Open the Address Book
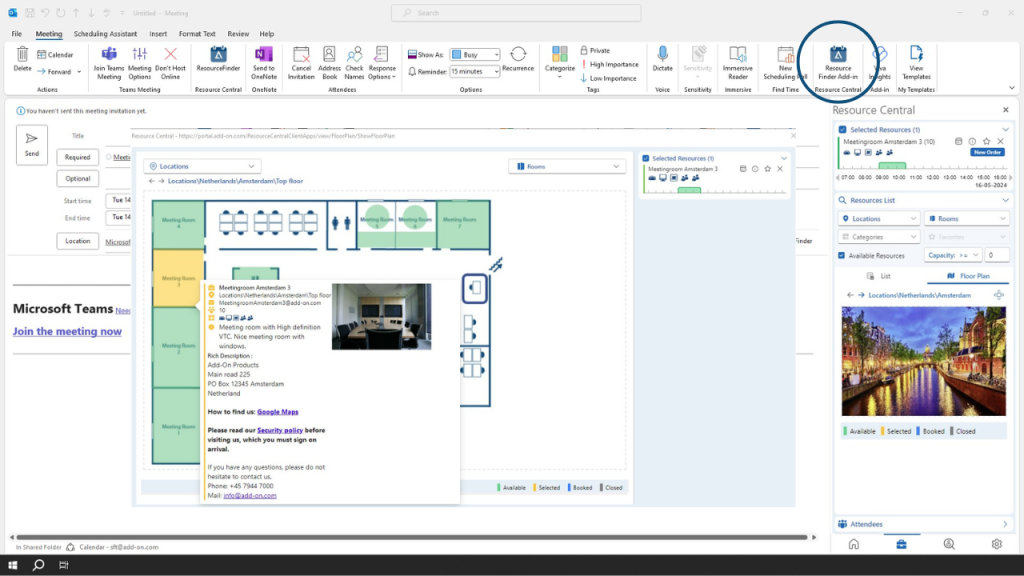Viewport: 1024px width, 576px height. (x=329, y=60)
